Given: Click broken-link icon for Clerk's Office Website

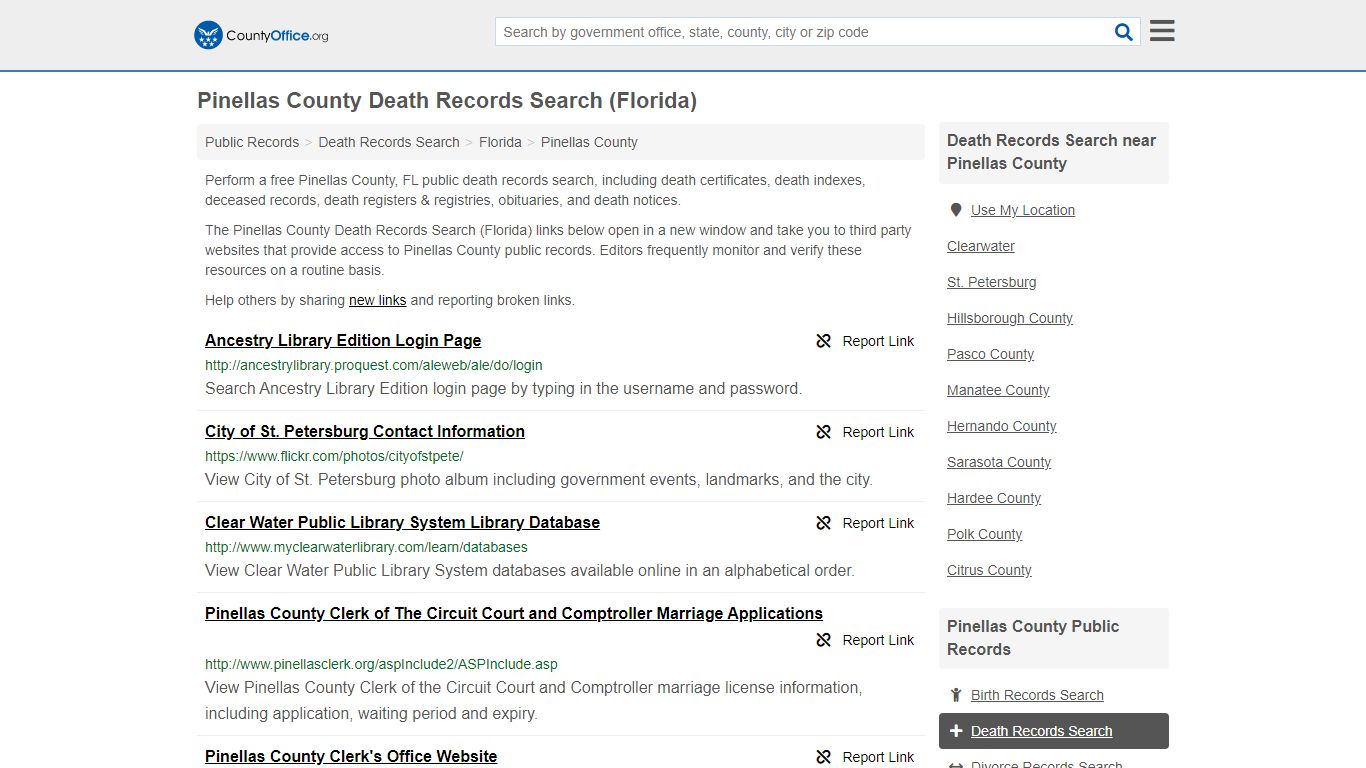Looking at the screenshot, I should click(824, 757).
